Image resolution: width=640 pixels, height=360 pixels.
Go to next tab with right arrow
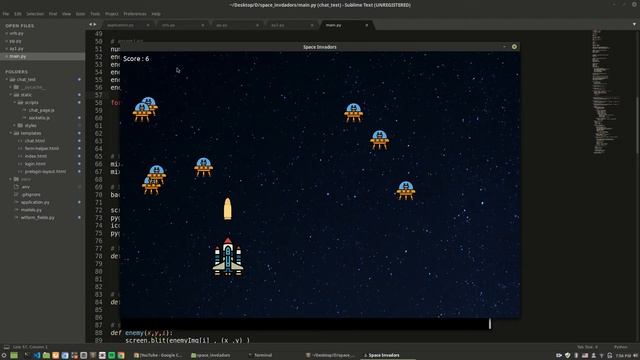[95, 25]
